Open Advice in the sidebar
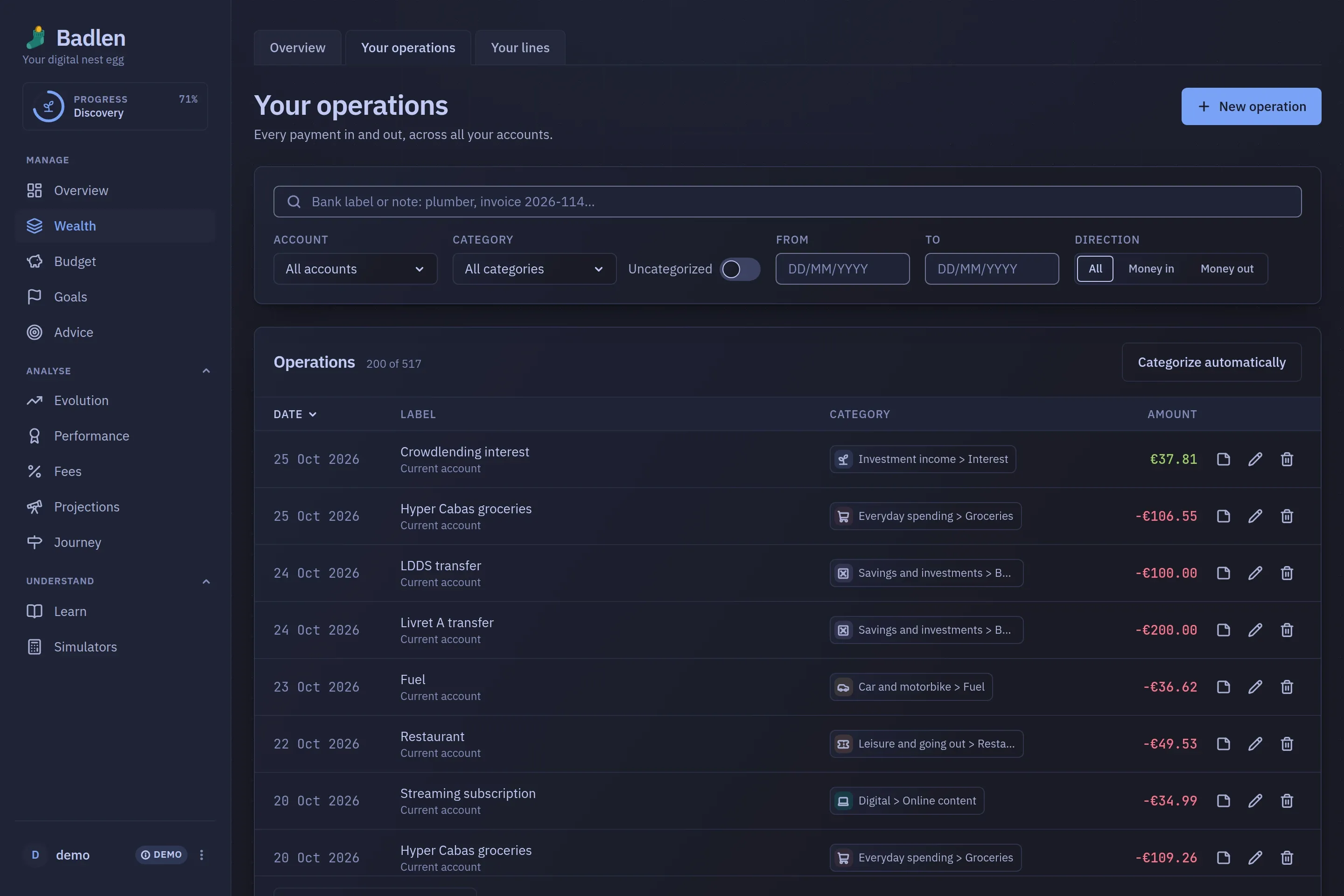1344x896 pixels. pyautogui.click(x=115, y=332)
